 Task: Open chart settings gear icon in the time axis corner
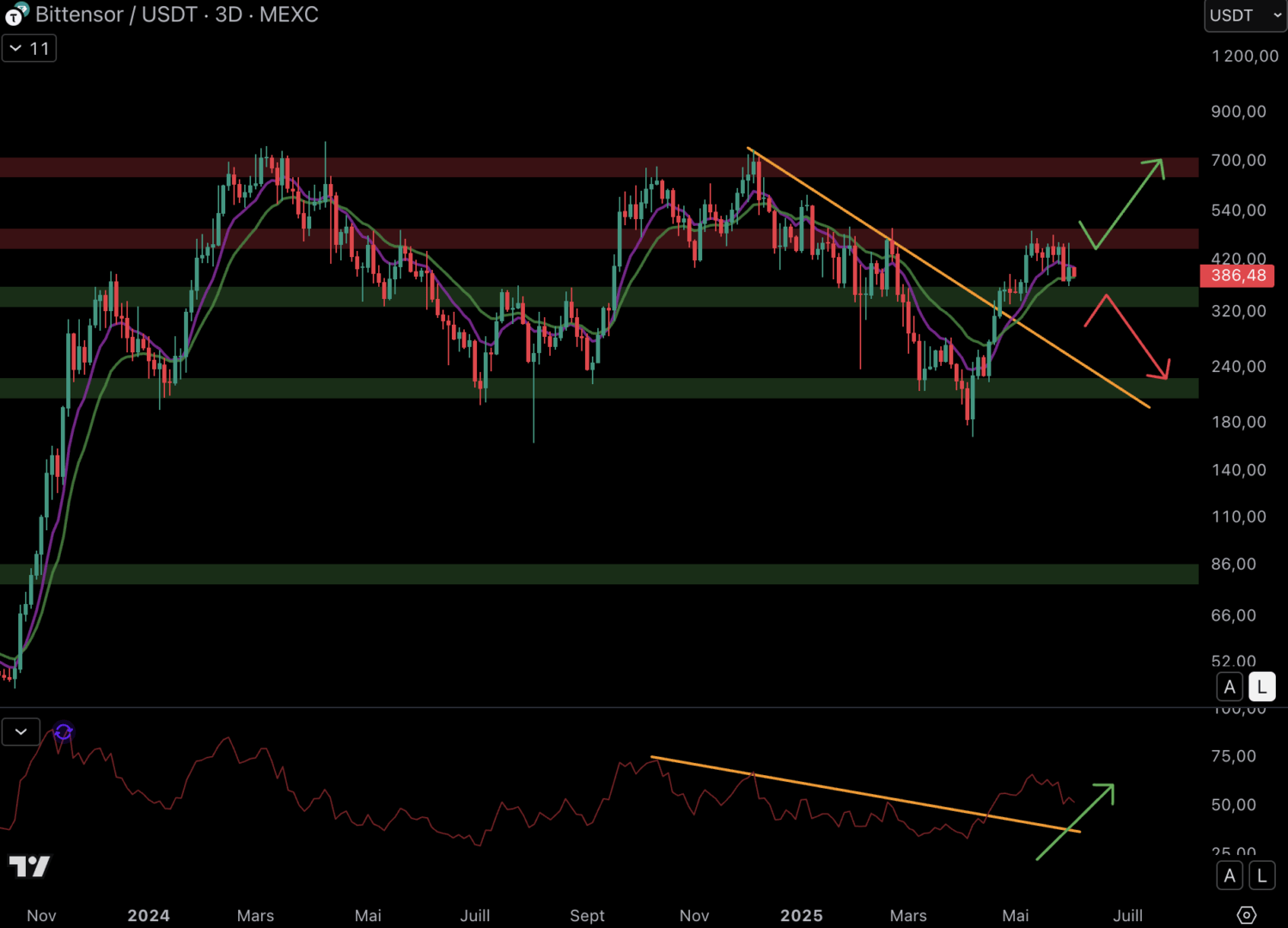pos(1246,915)
